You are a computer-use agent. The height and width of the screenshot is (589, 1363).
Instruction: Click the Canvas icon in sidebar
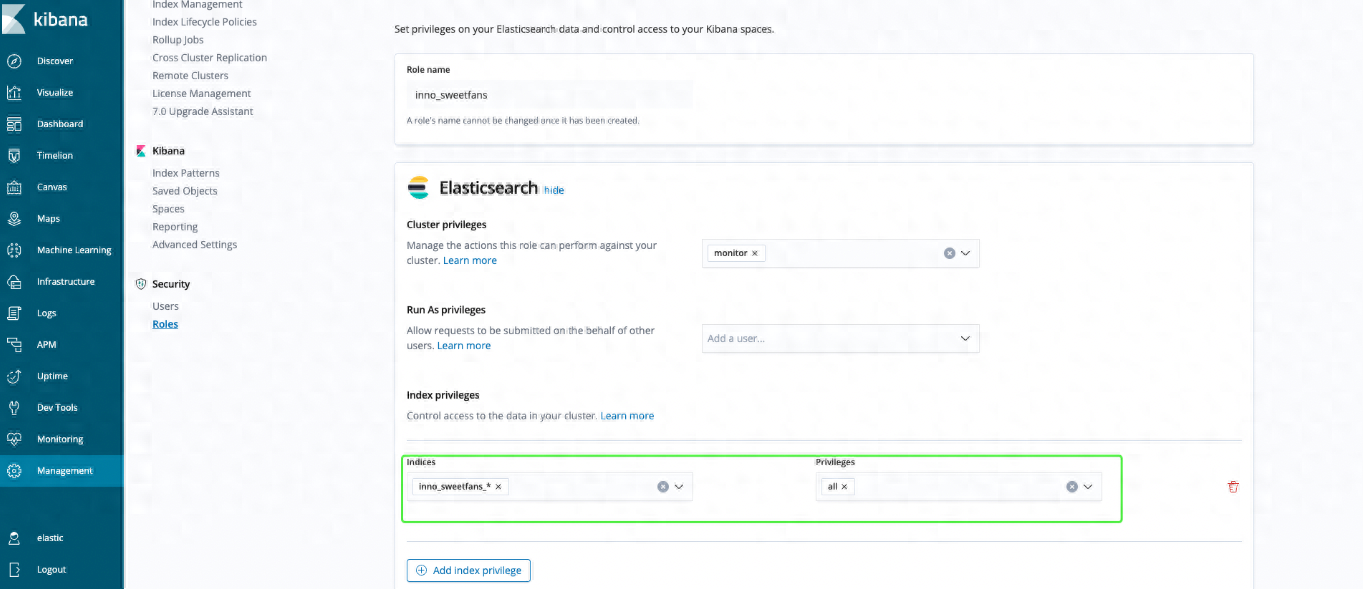(14, 187)
